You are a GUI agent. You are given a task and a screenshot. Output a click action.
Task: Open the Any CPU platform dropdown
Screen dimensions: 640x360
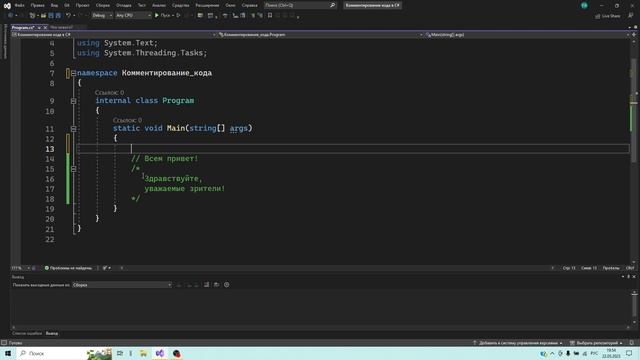click(x=133, y=16)
